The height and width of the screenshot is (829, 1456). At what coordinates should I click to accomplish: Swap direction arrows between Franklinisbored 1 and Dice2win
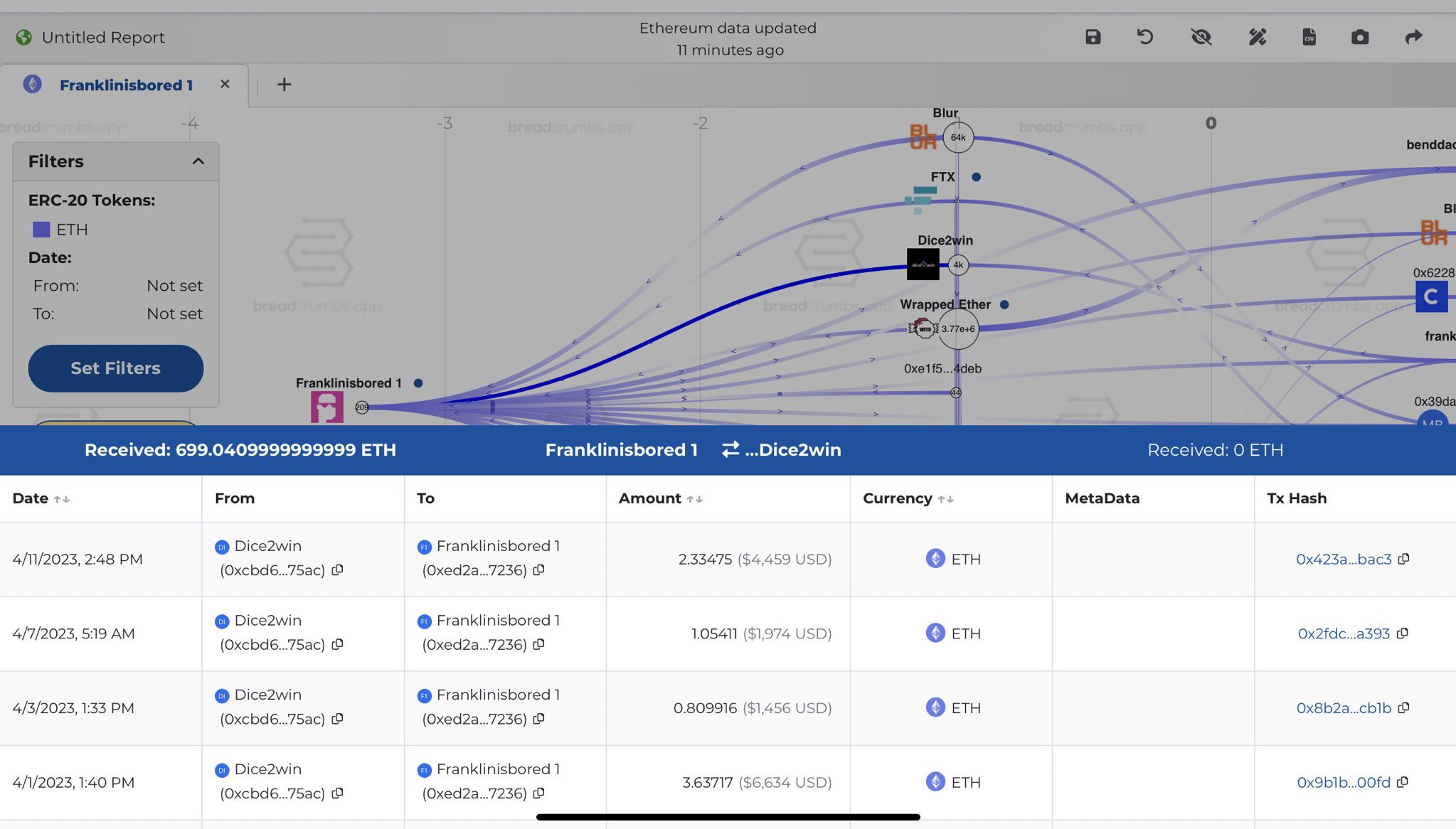point(730,449)
